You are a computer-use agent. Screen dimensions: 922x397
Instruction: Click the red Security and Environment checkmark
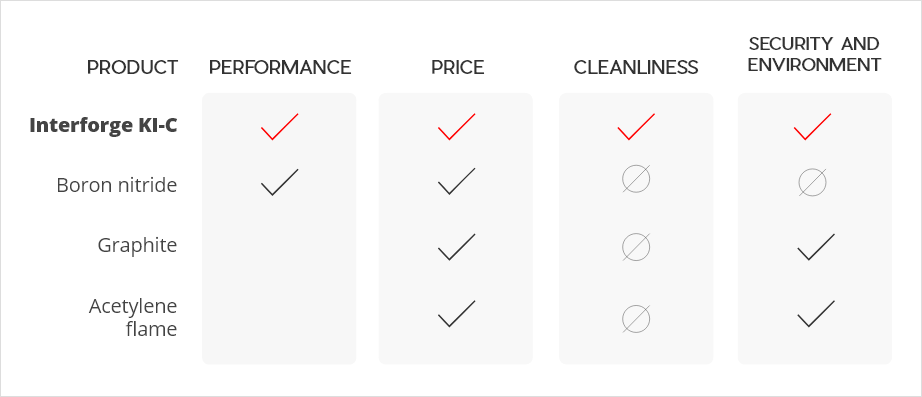812,126
